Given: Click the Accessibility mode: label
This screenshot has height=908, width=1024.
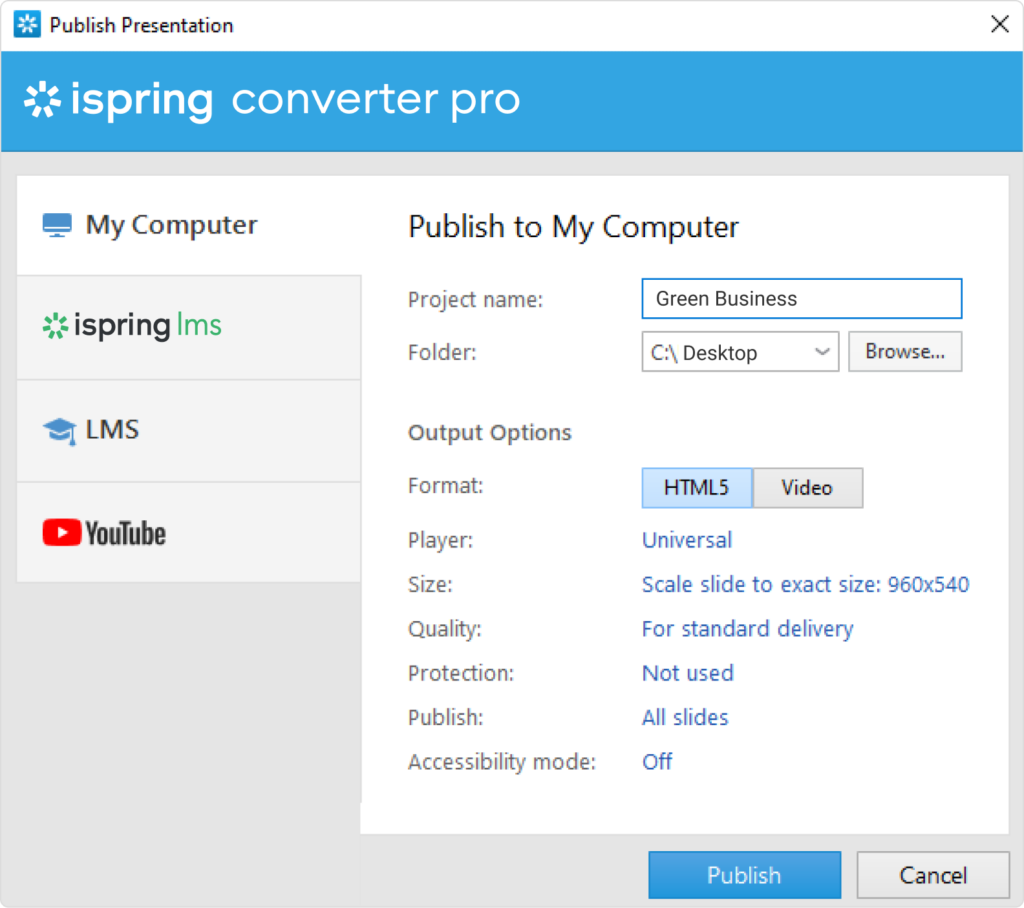Looking at the screenshot, I should click(x=502, y=762).
